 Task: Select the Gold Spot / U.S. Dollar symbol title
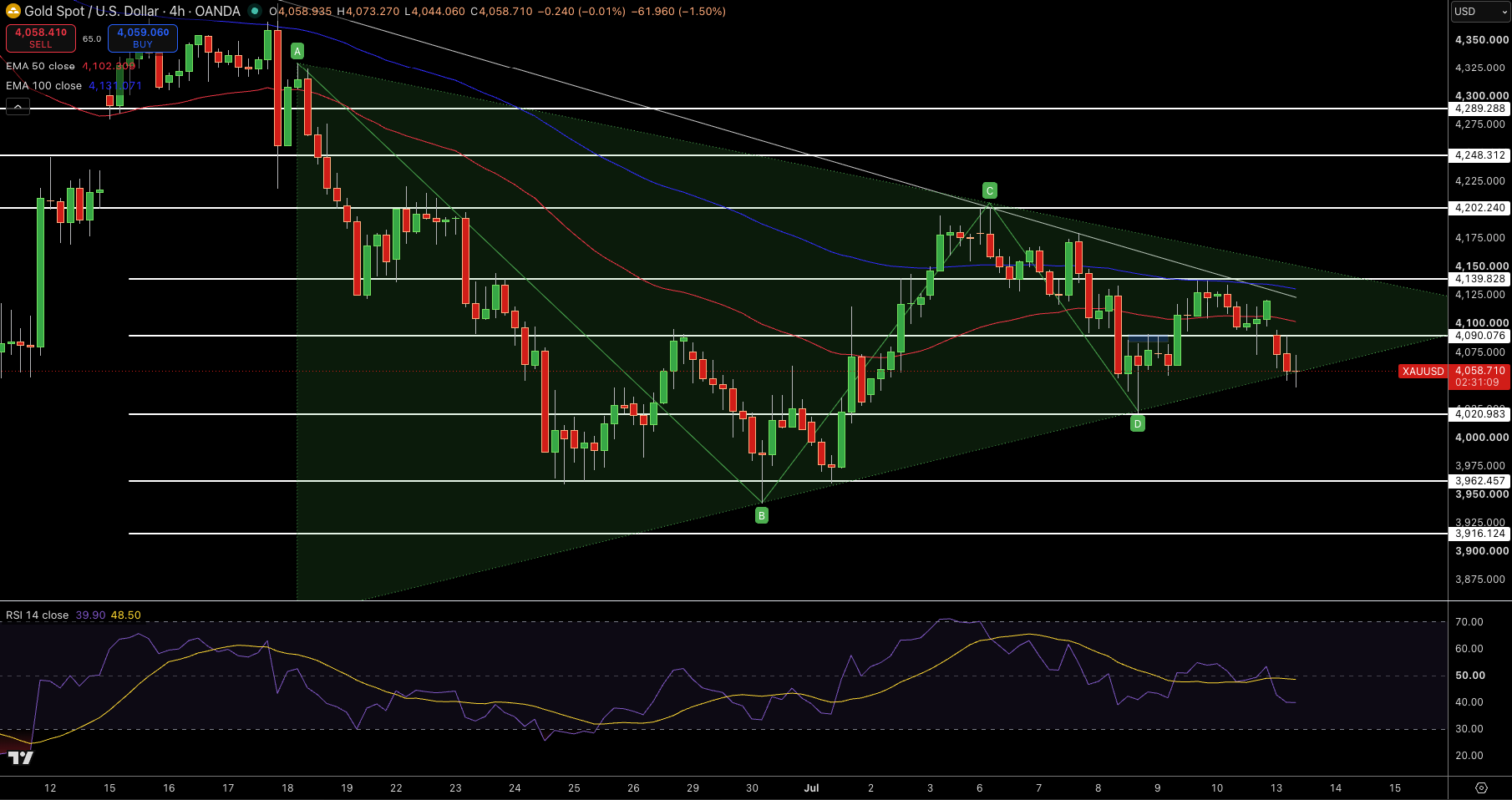(x=132, y=11)
